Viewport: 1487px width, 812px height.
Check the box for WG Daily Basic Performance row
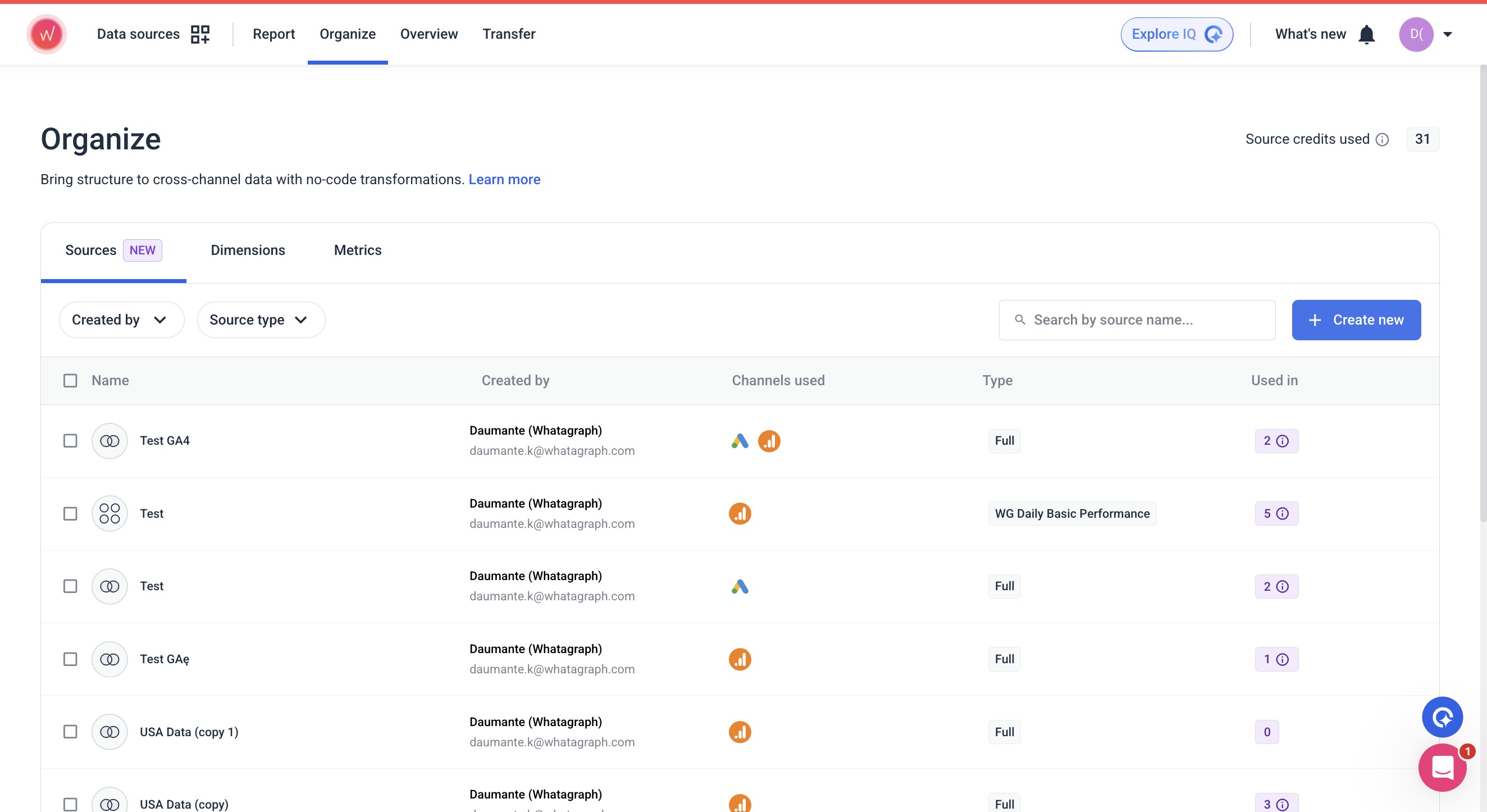[70, 514]
